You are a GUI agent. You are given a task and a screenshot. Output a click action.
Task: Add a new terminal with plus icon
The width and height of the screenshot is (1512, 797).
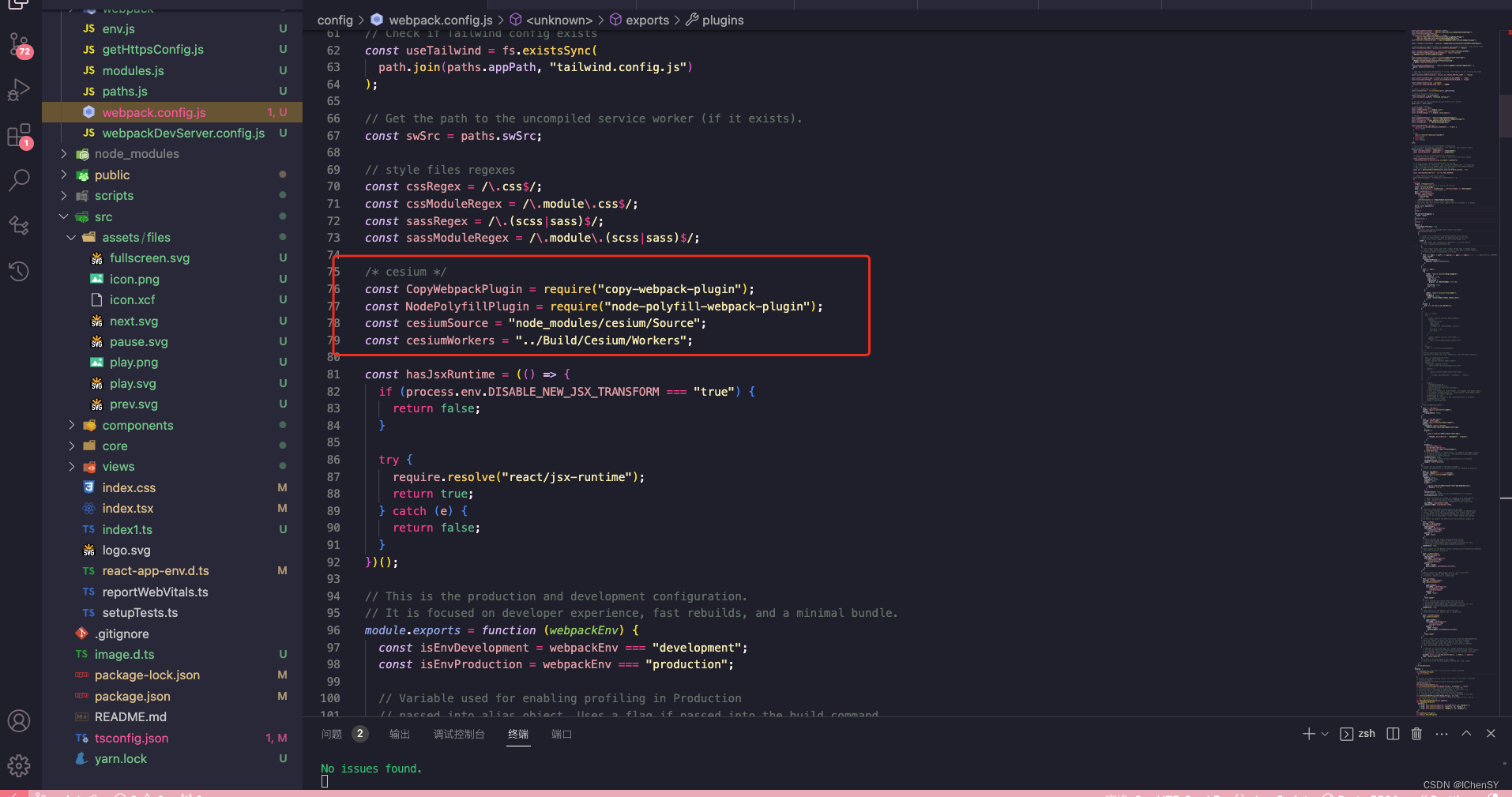(x=1308, y=734)
